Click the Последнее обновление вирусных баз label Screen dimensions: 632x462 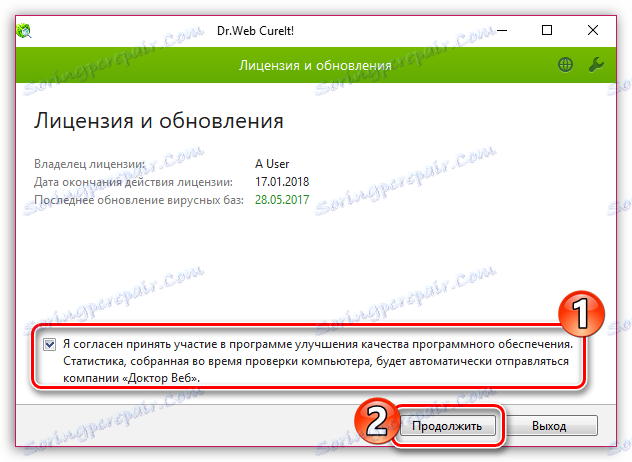pyautogui.click(x=139, y=200)
